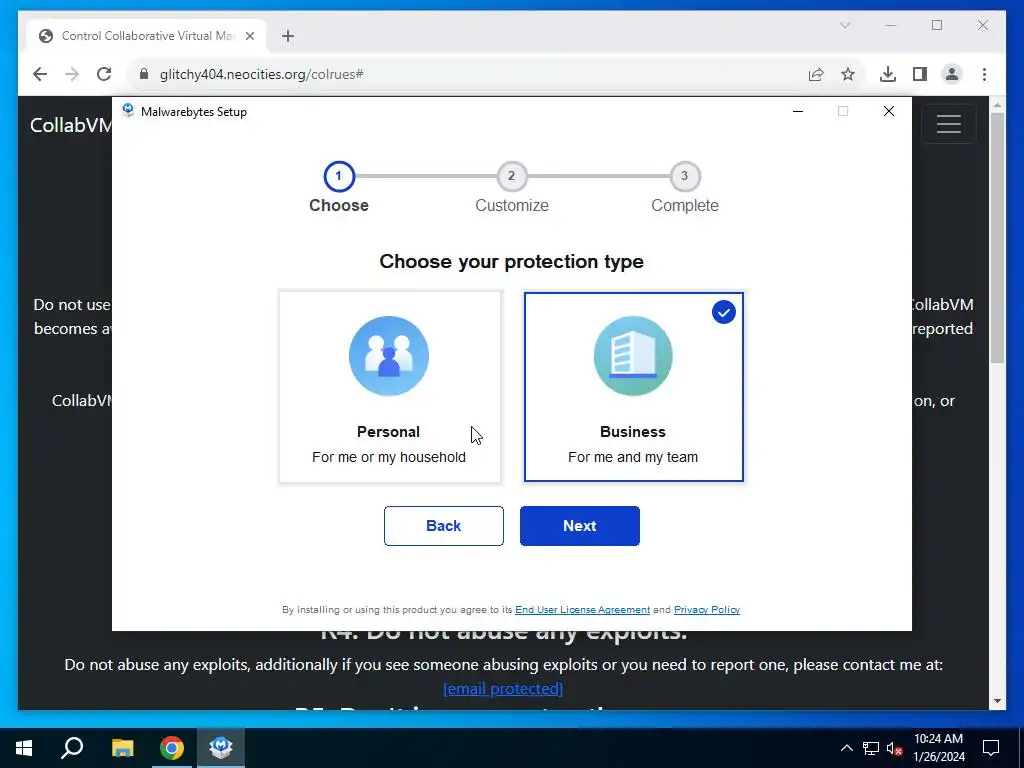Go back in Chrome browser
This screenshot has height=768, width=1024.
click(x=40, y=74)
